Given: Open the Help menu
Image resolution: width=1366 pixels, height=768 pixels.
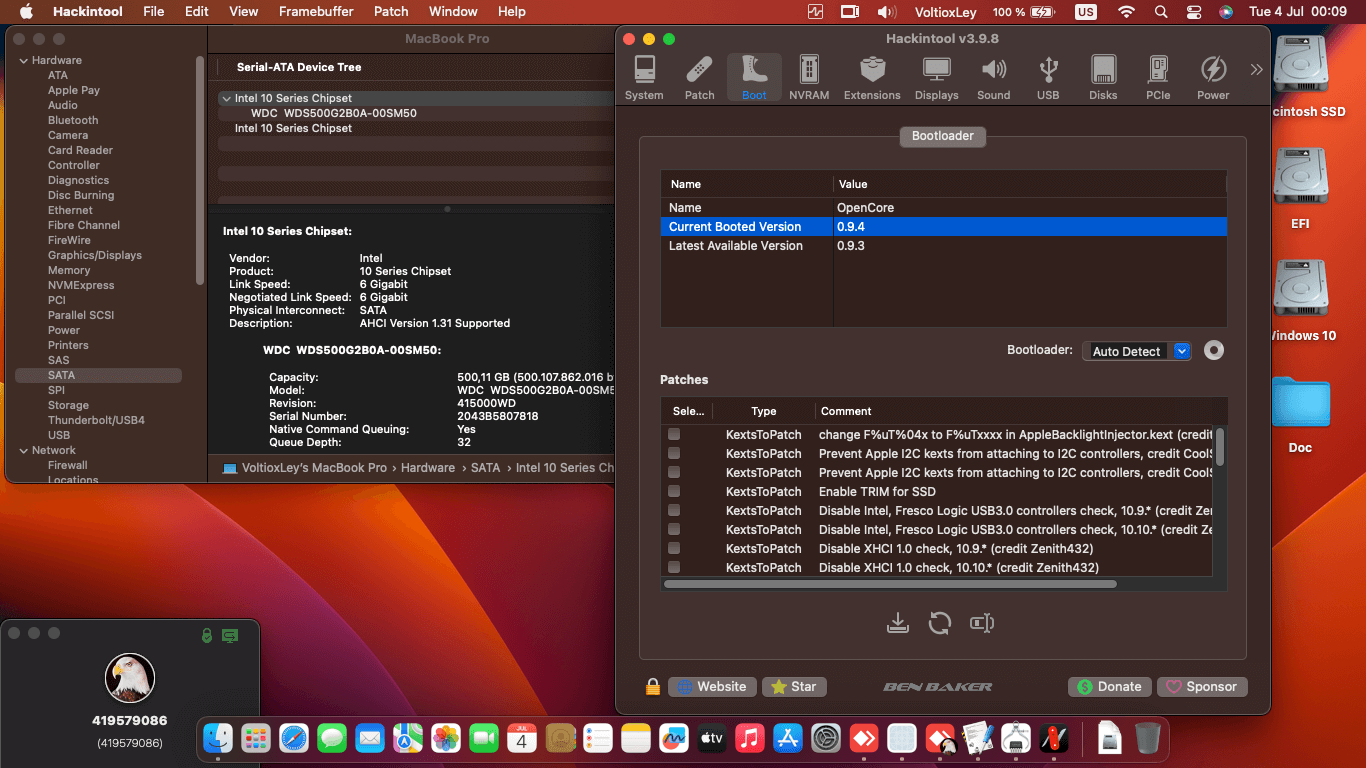Looking at the screenshot, I should point(512,11).
